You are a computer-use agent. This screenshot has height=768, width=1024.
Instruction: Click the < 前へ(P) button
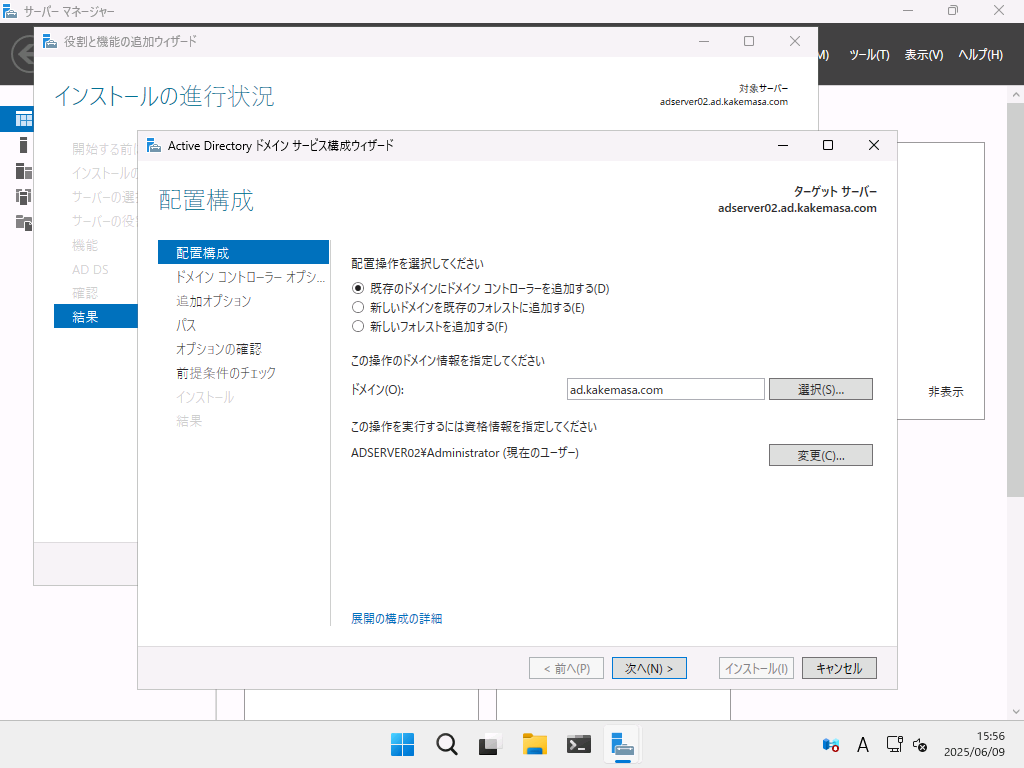pos(566,668)
